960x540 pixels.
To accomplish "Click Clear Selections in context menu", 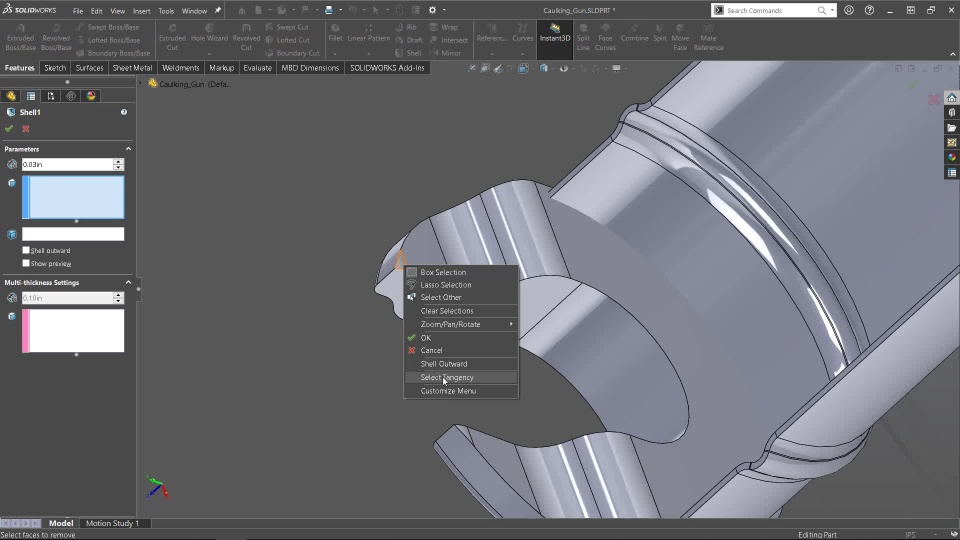I will click(x=447, y=311).
